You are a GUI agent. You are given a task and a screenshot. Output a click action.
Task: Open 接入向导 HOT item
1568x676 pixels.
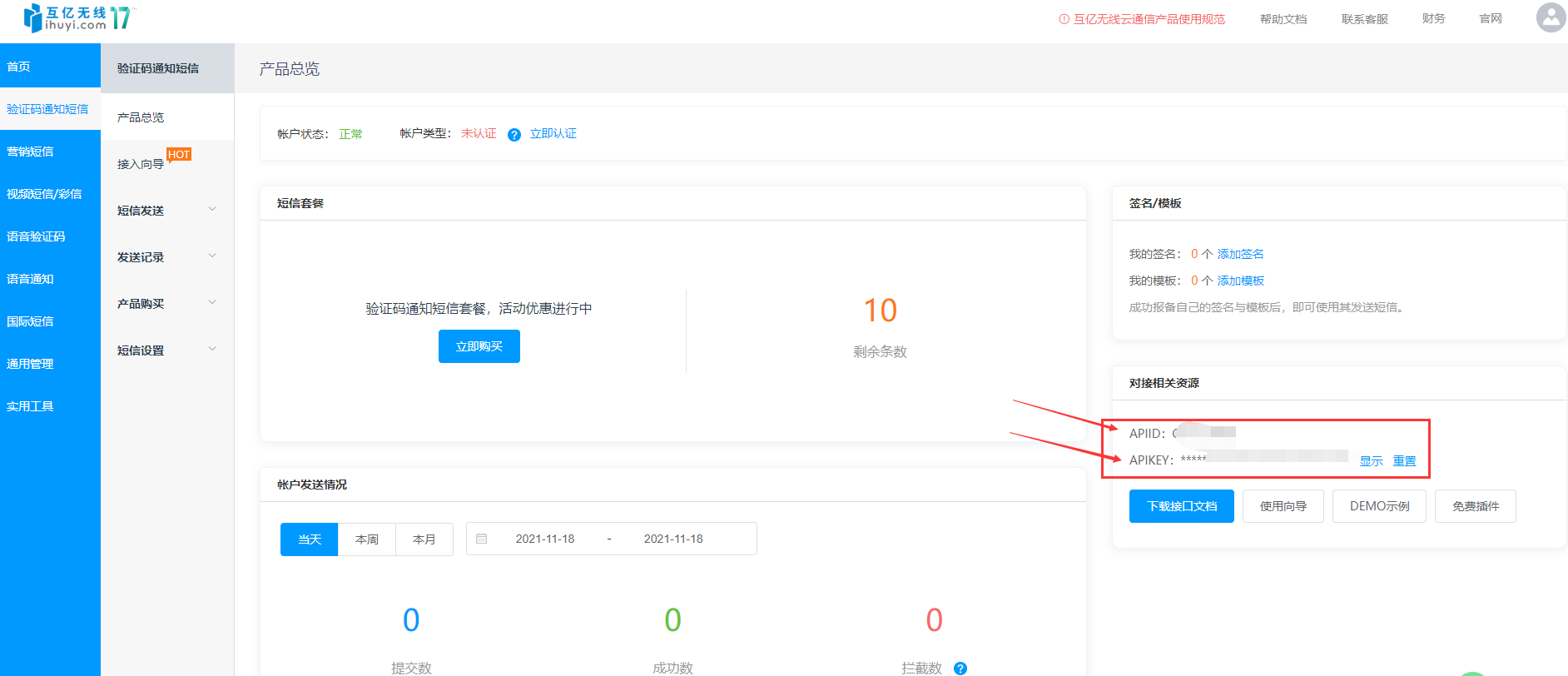[x=166, y=164]
